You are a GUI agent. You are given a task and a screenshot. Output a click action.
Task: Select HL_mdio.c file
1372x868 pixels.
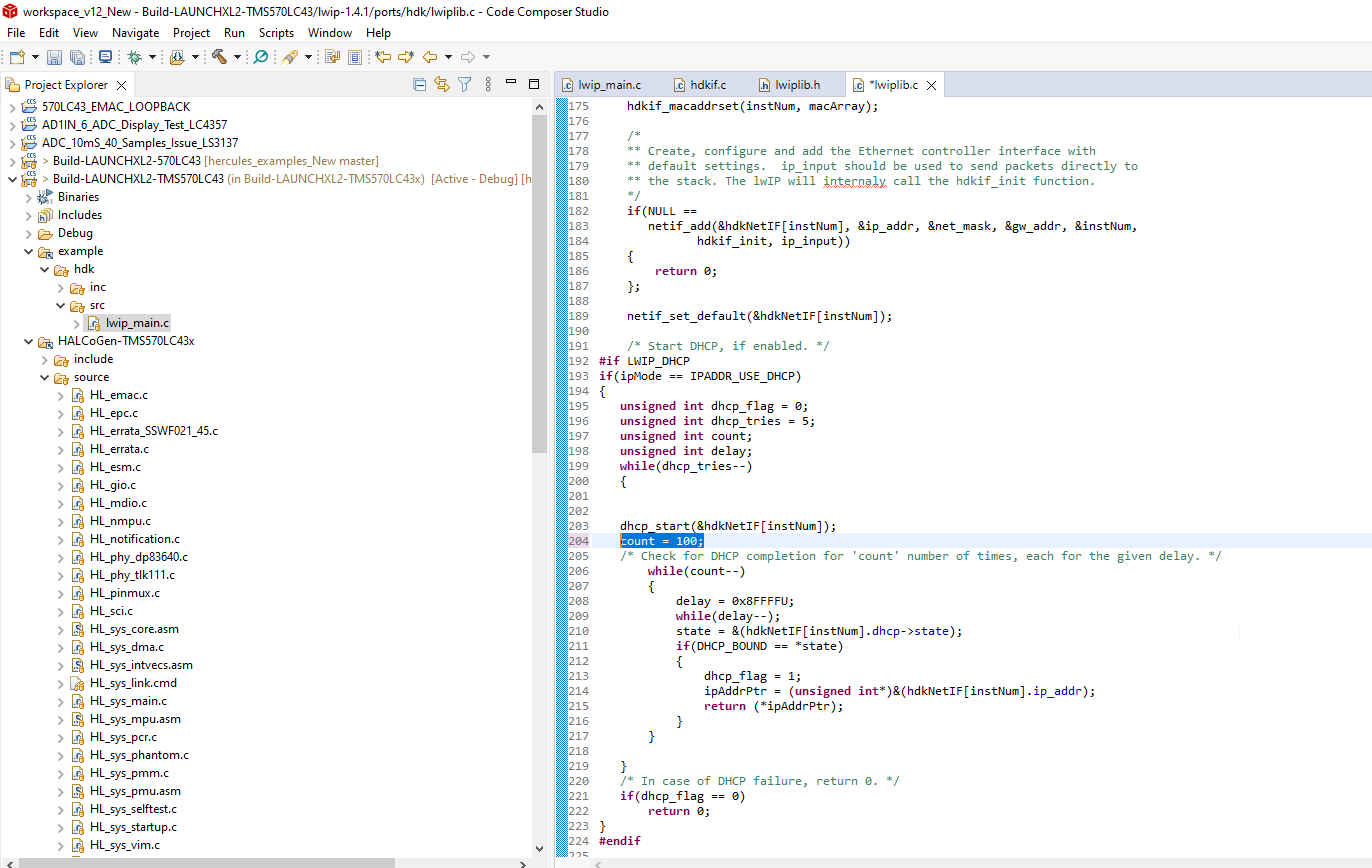coord(118,503)
